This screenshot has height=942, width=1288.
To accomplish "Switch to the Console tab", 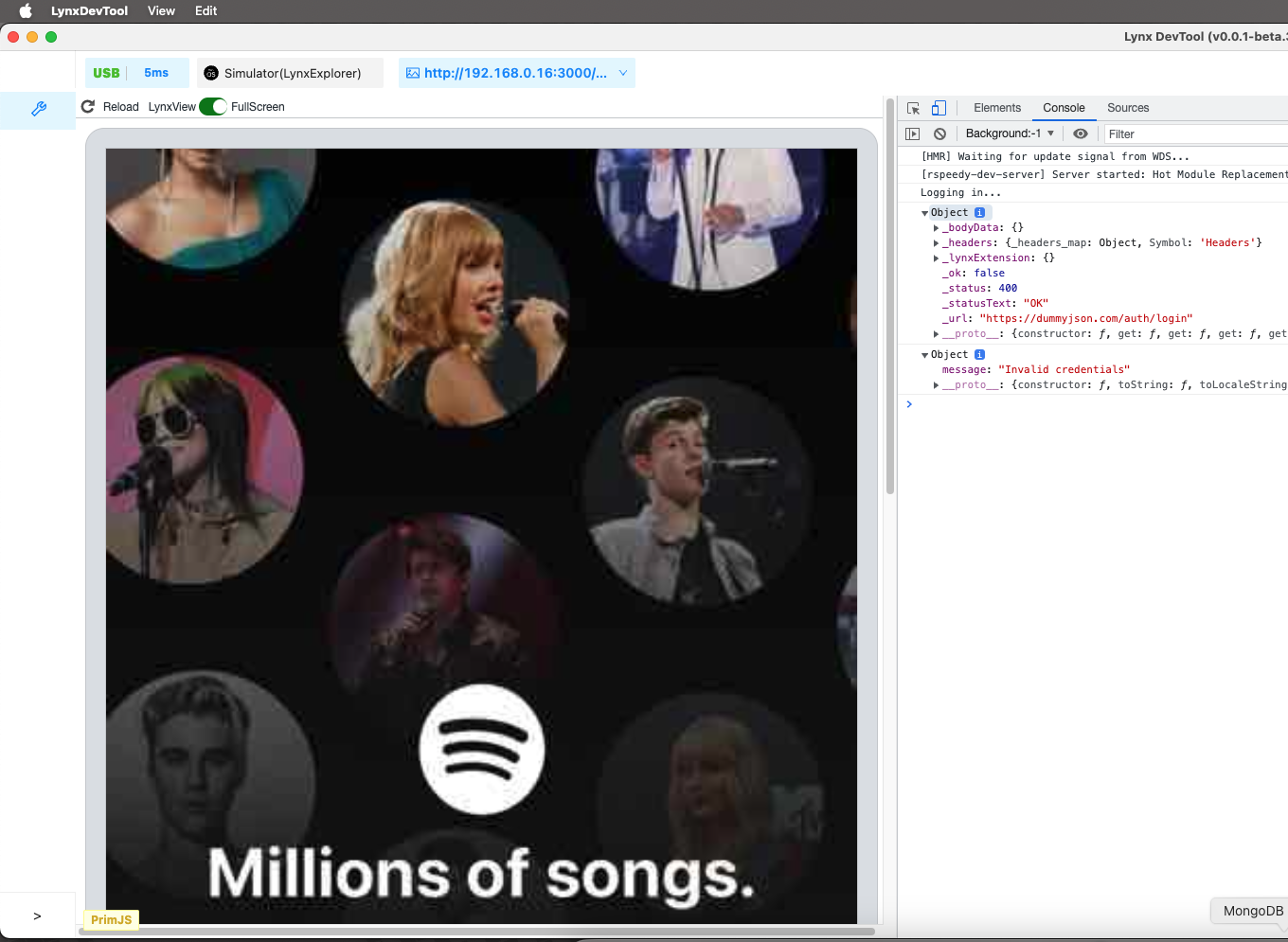I will click(1064, 108).
